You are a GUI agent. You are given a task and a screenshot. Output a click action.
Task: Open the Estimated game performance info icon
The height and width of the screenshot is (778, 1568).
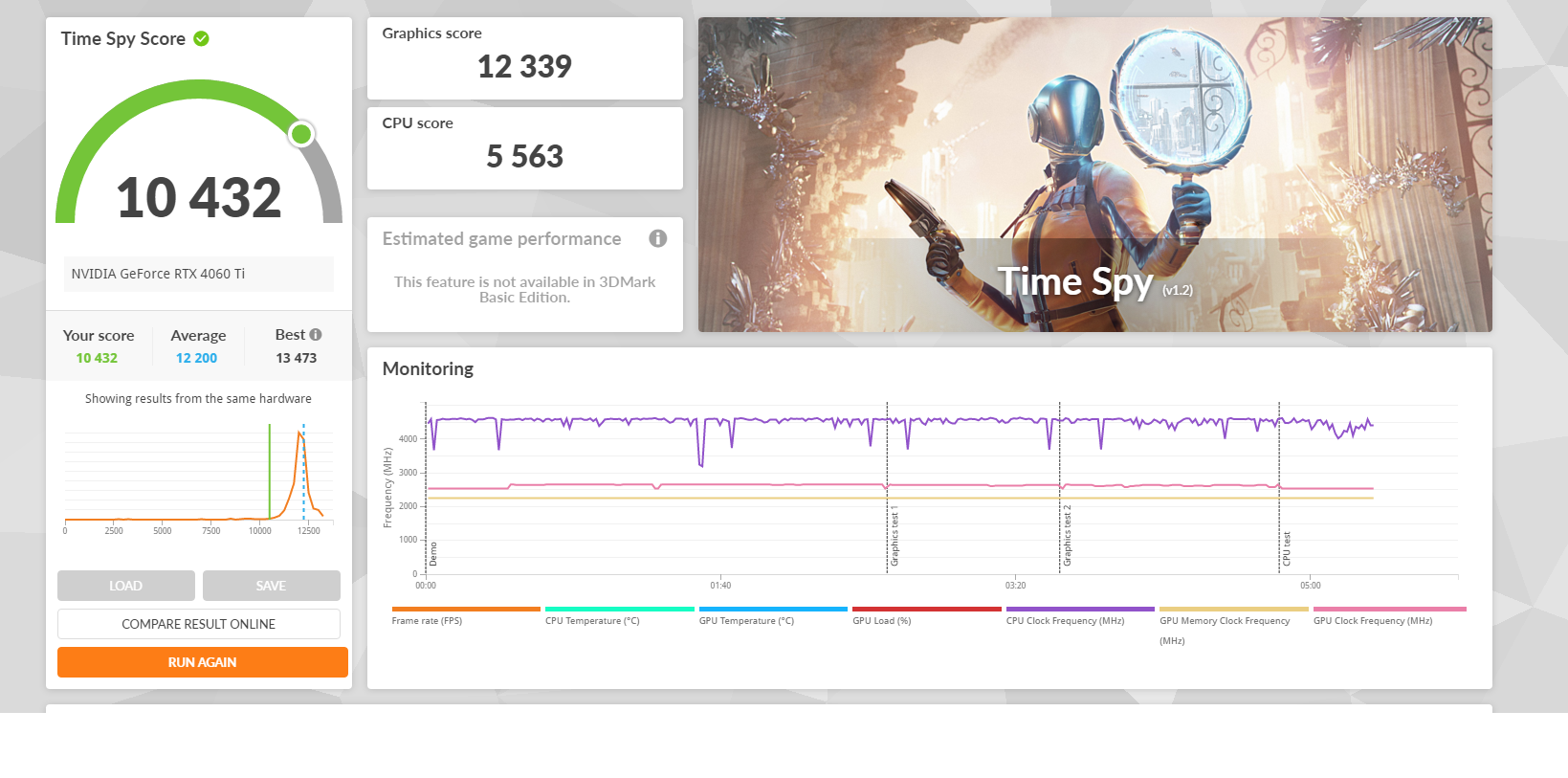pyautogui.click(x=657, y=238)
